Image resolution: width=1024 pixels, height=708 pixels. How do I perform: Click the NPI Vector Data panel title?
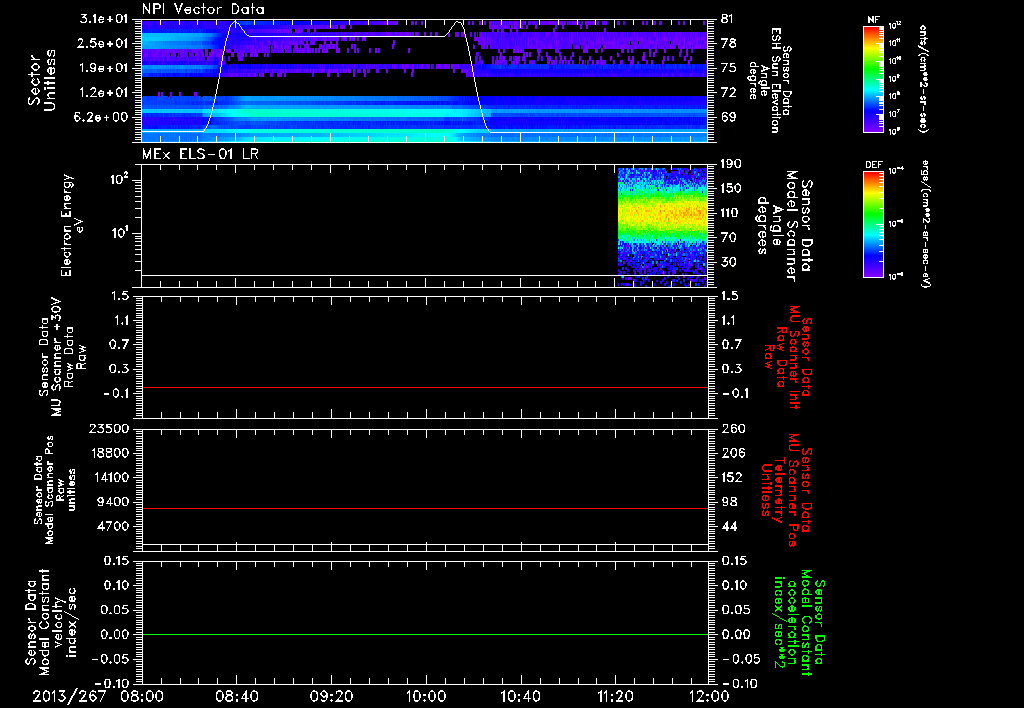(203, 8)
